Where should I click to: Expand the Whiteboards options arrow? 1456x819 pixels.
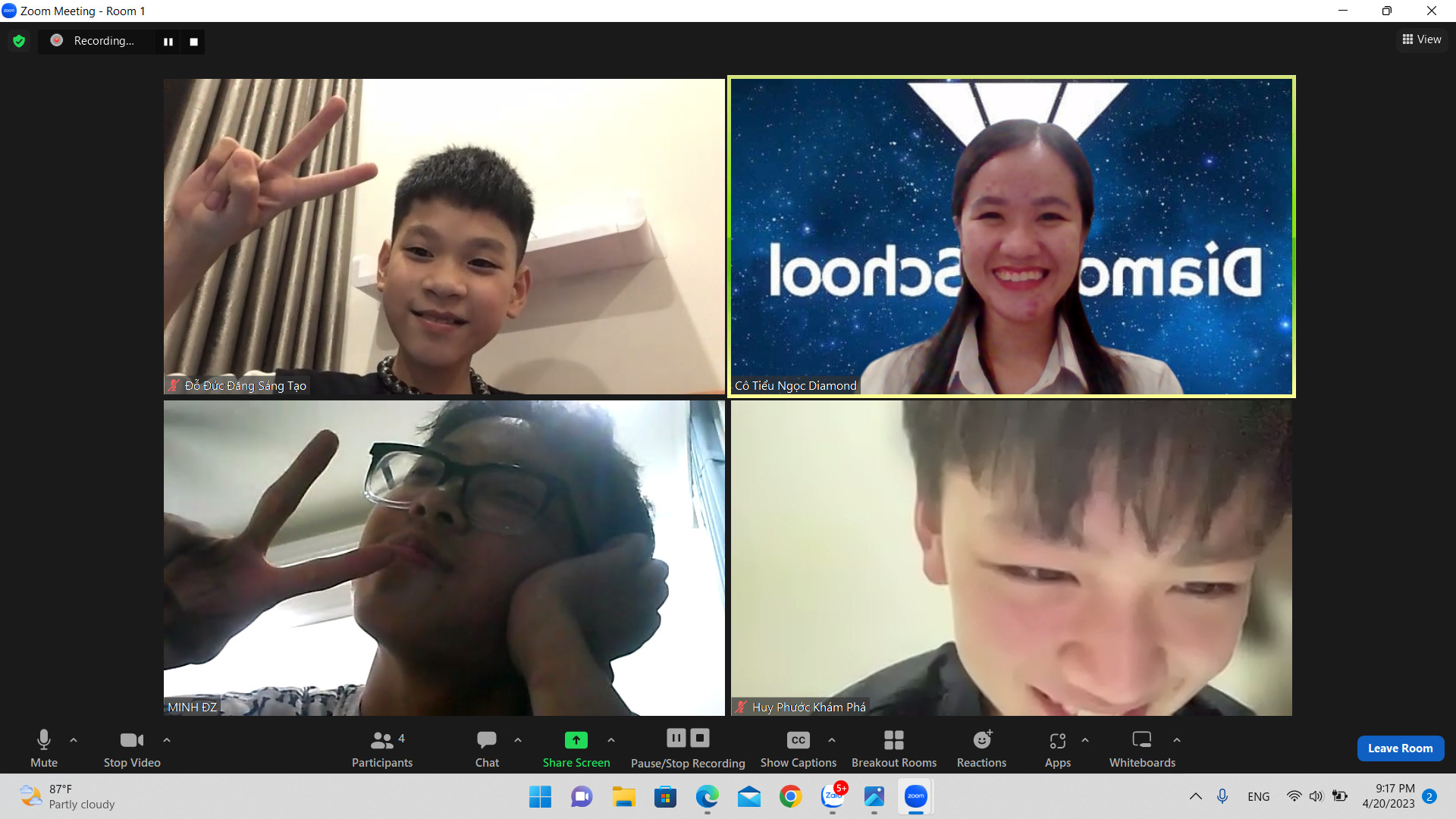[x=1177, y=740]
